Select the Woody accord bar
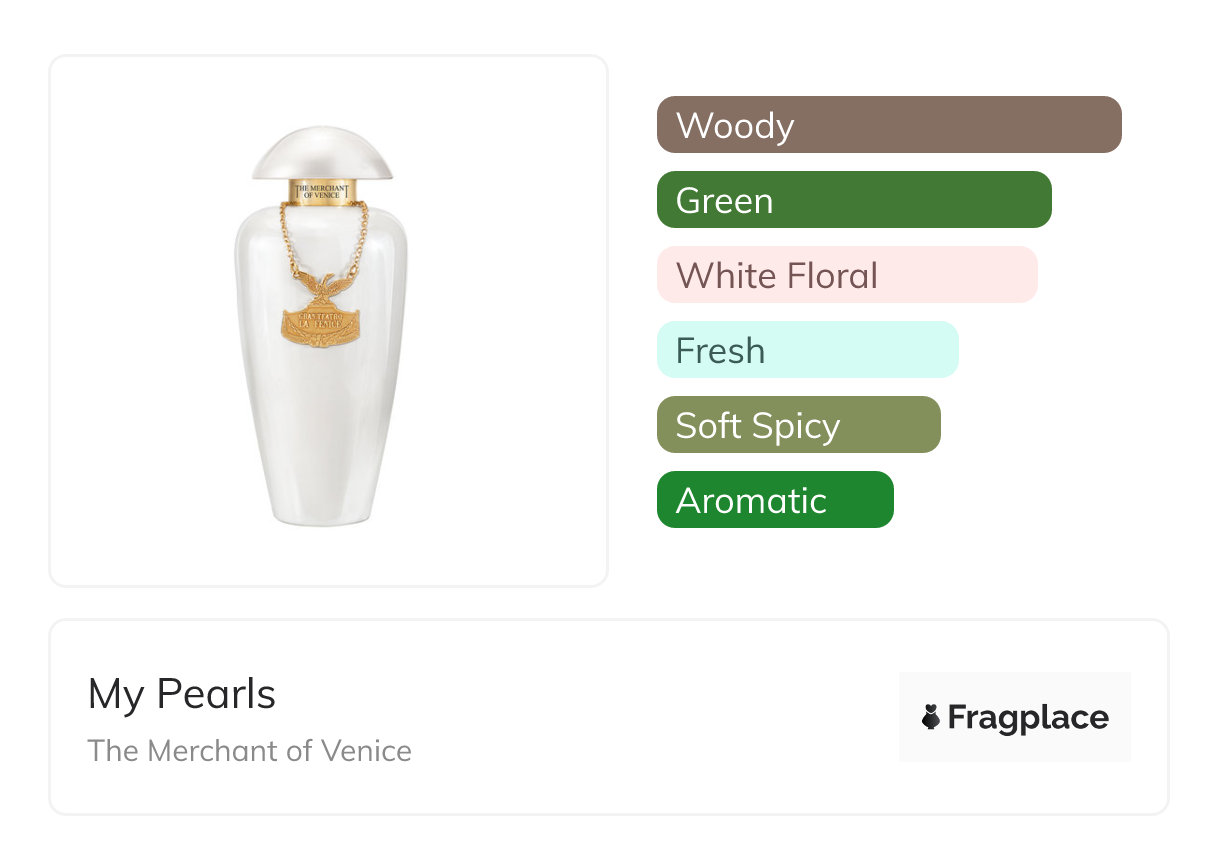This screenshot has height=864, width=1218. coord(888,125)
